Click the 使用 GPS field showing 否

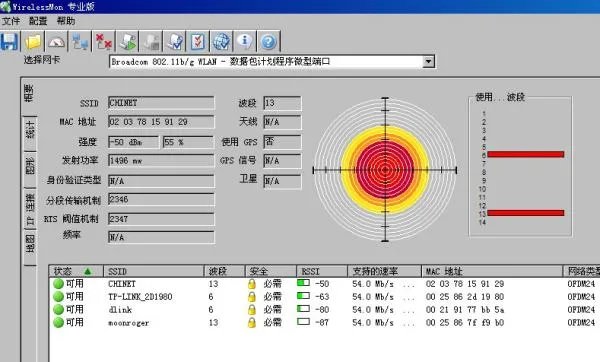pos(282,142)
